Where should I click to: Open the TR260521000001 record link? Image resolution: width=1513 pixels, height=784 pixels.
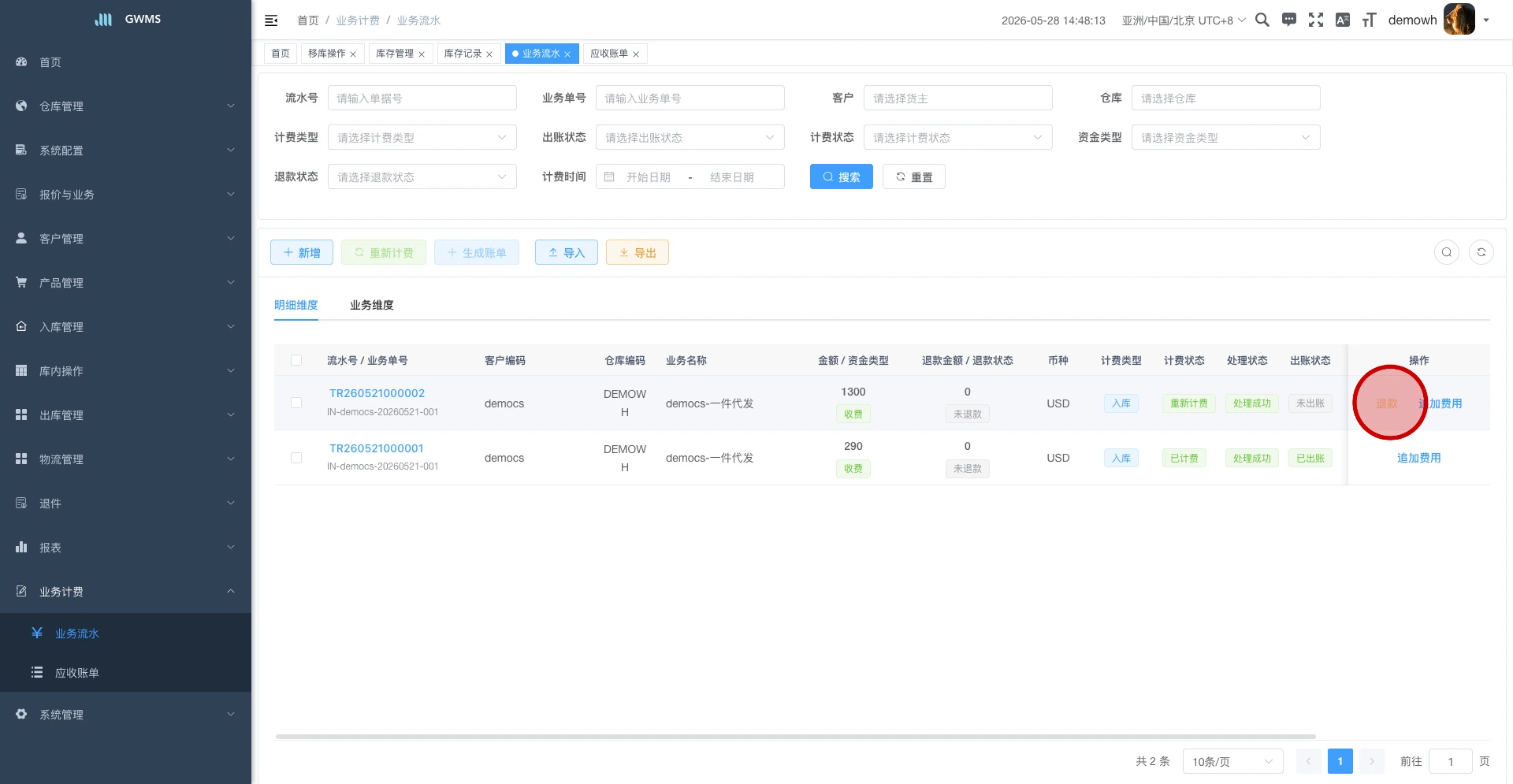click(377, 448)
